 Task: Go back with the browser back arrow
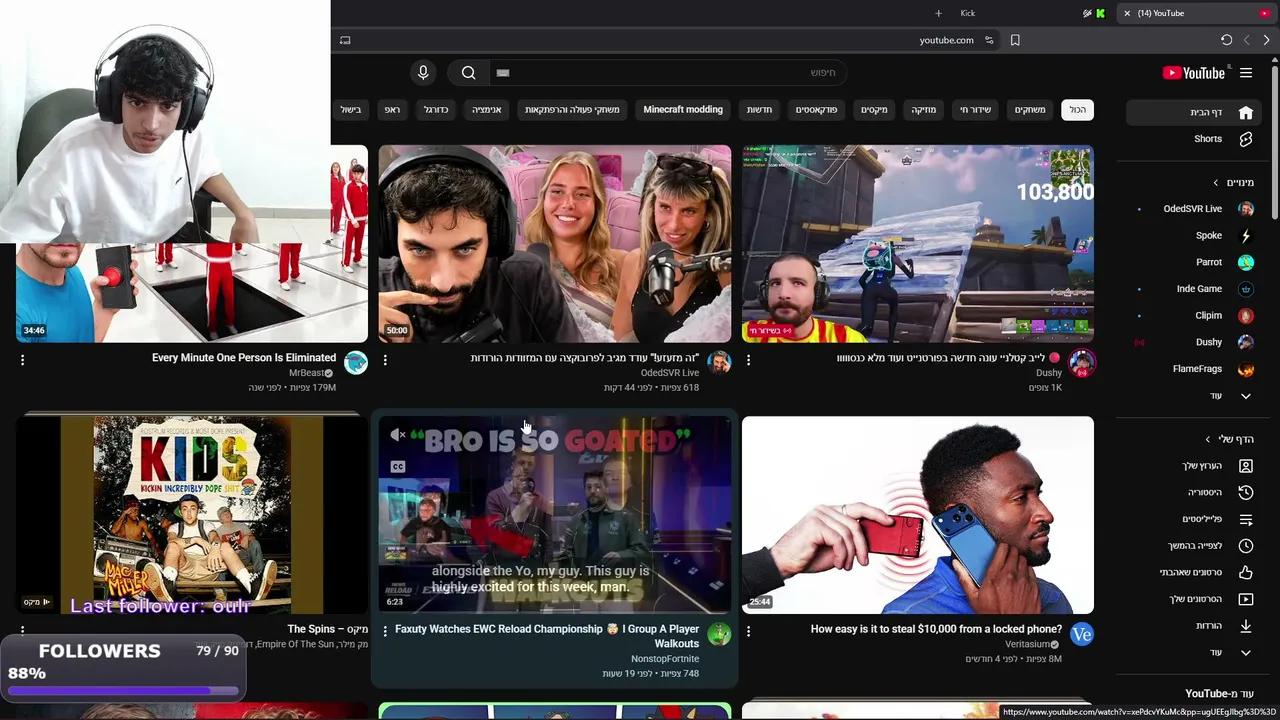click(x=1246, y=40)
